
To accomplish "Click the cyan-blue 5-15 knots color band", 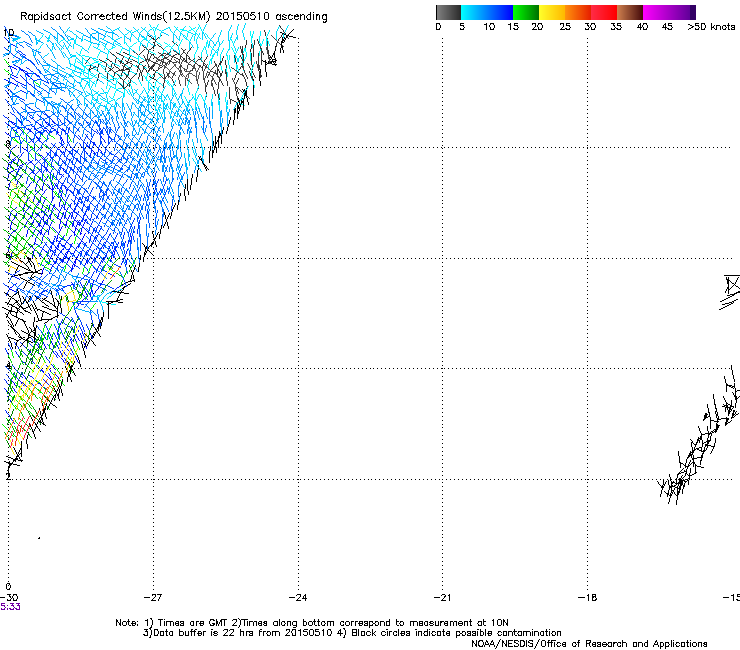I will [x=487, y=12].
